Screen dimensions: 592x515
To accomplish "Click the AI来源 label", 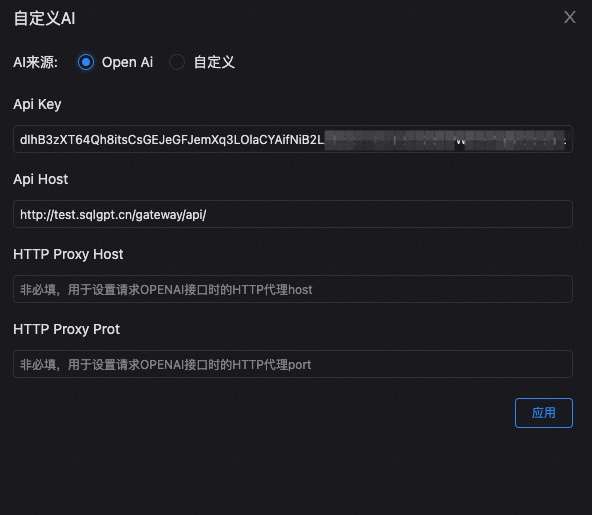I will pyautogui.click(x=35, y=62).
